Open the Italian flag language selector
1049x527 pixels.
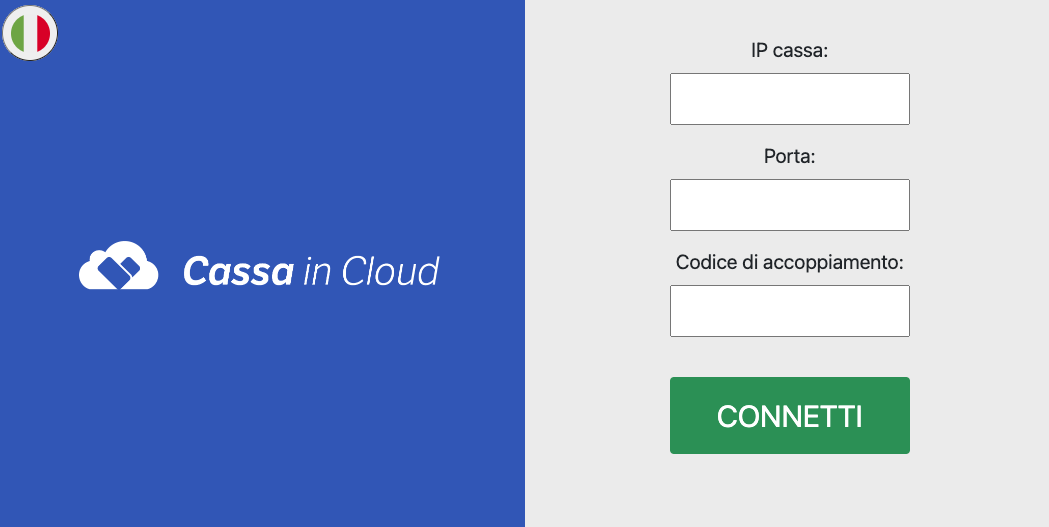(x=30, y=33)
